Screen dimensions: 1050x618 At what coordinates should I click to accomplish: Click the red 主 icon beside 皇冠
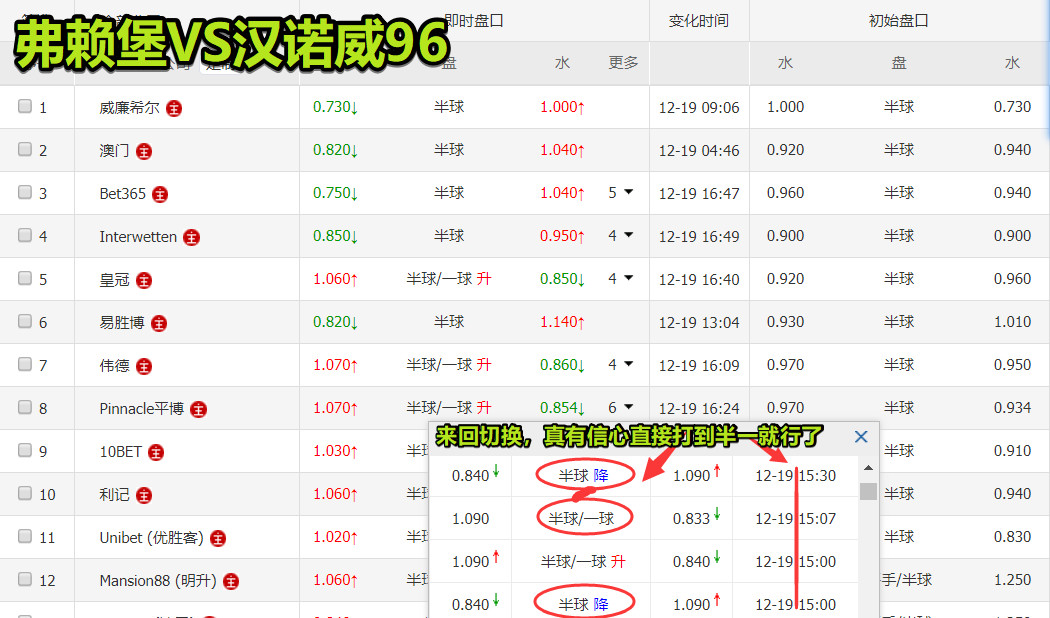coord(144,280)
